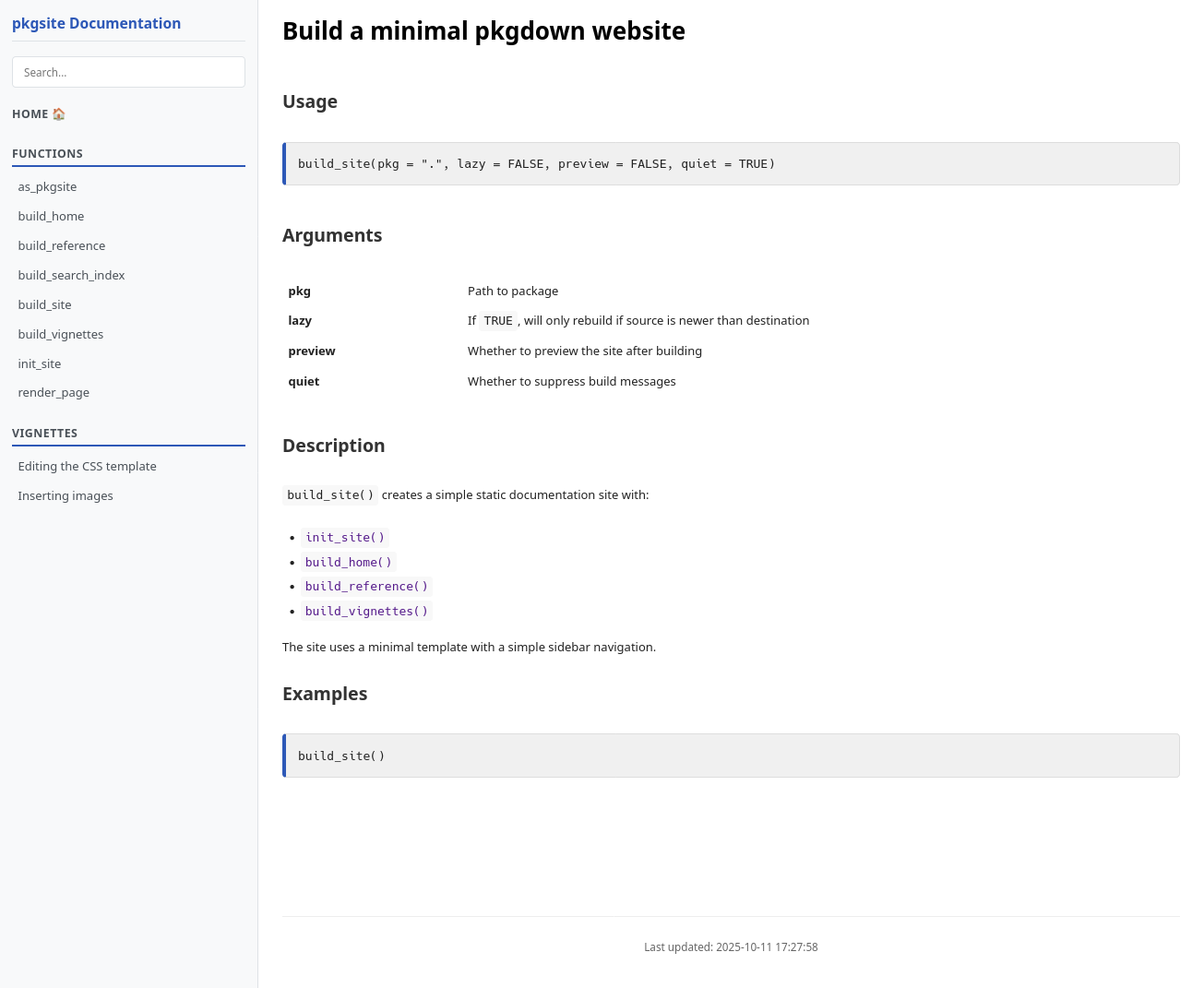Open Editing the CSS template vignette
Viewport: 1204px width, 988px height.
(x=88, y=466)
